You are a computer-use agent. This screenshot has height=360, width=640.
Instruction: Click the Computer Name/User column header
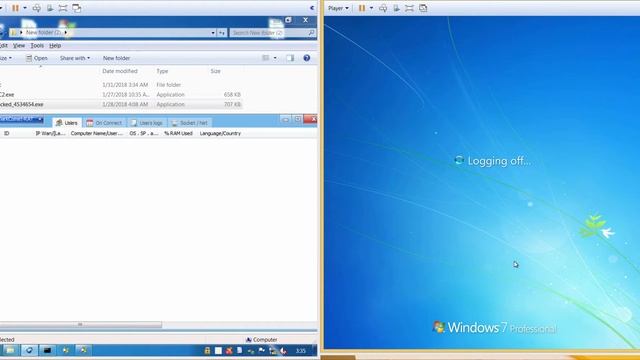[x=97, y=133]
